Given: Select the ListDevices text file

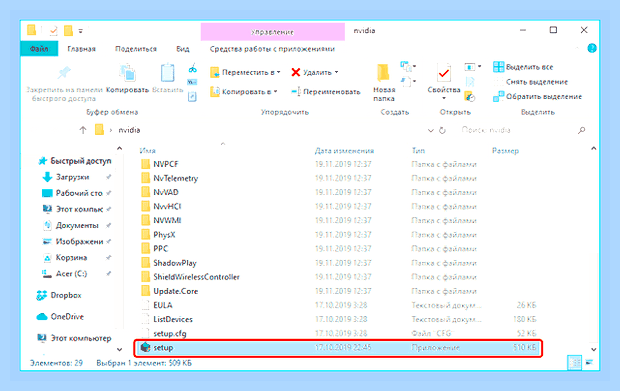Looking at the screenshot, I should [x=166, y=319].
